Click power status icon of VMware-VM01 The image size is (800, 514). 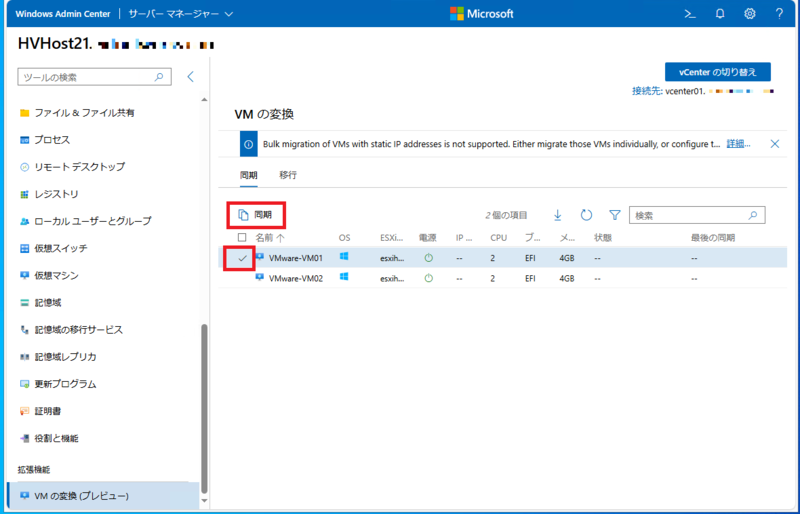429,258
